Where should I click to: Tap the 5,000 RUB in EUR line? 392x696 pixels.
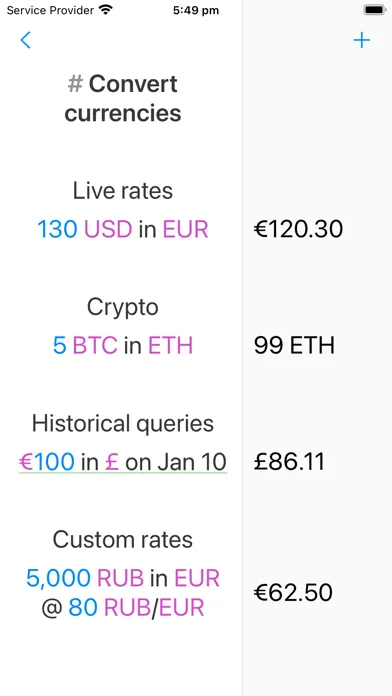click(123, 578)
